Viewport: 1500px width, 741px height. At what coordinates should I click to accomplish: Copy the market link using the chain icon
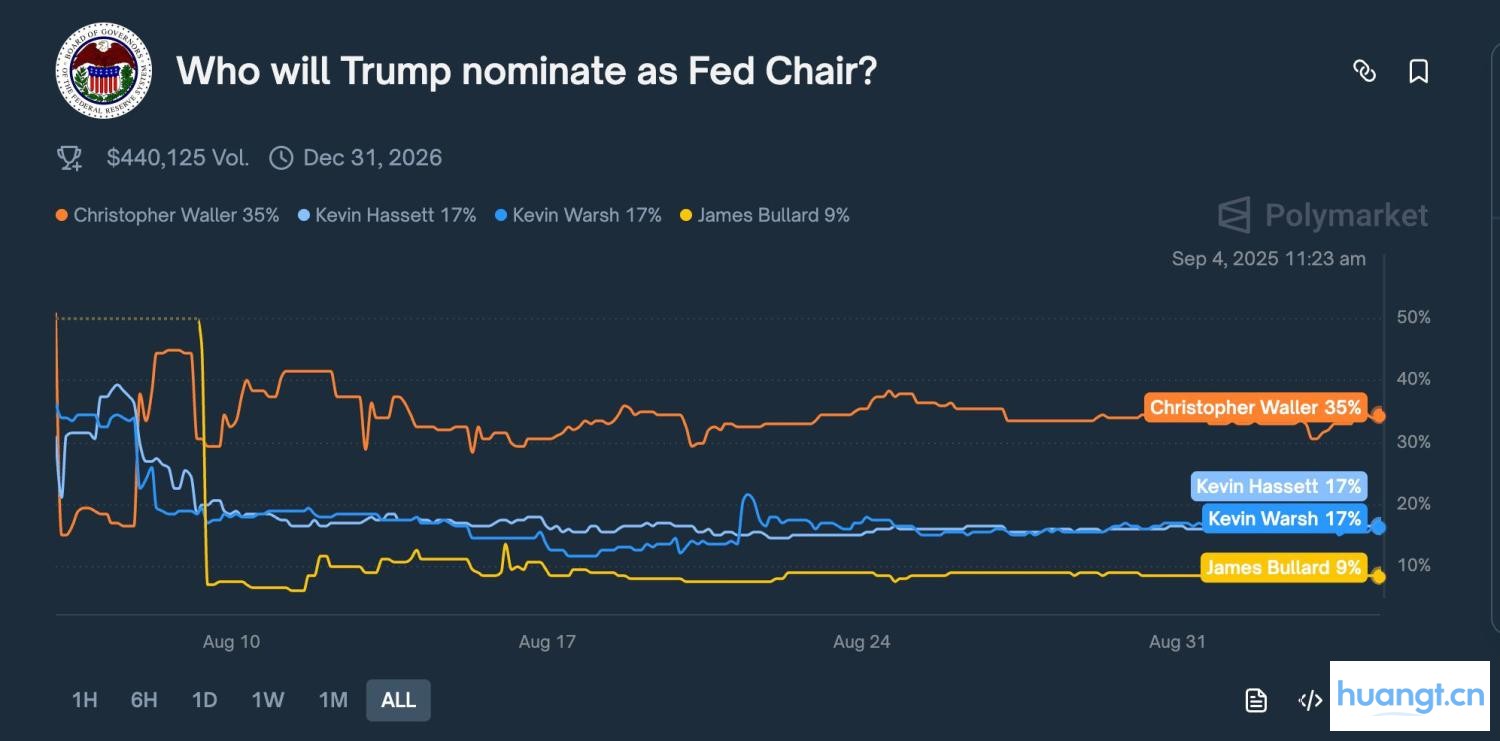click(1364, 71)
